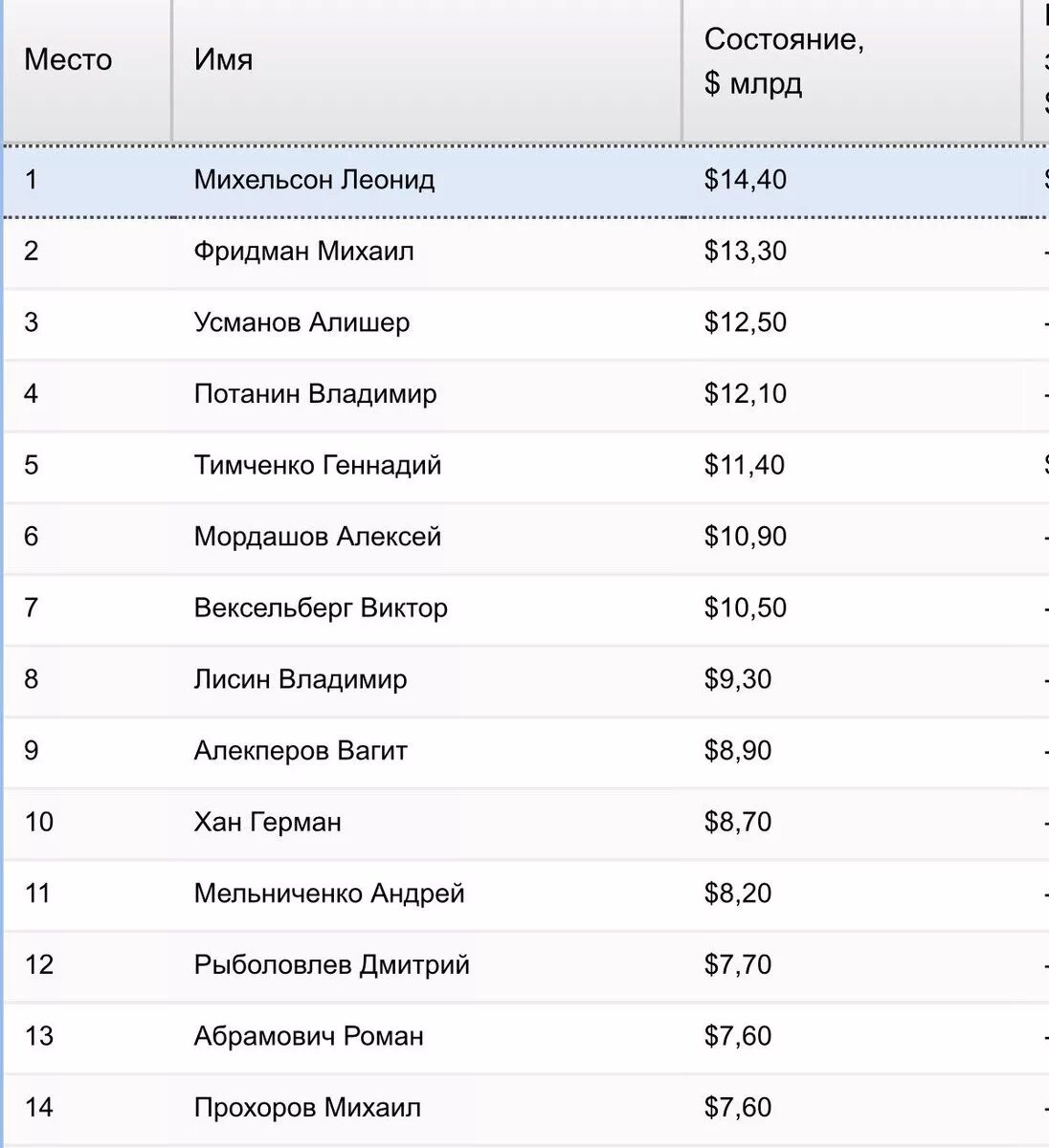Click the name Хан Герман
The height and width of the screenshot is (1148, 1049).
(268, 823)
